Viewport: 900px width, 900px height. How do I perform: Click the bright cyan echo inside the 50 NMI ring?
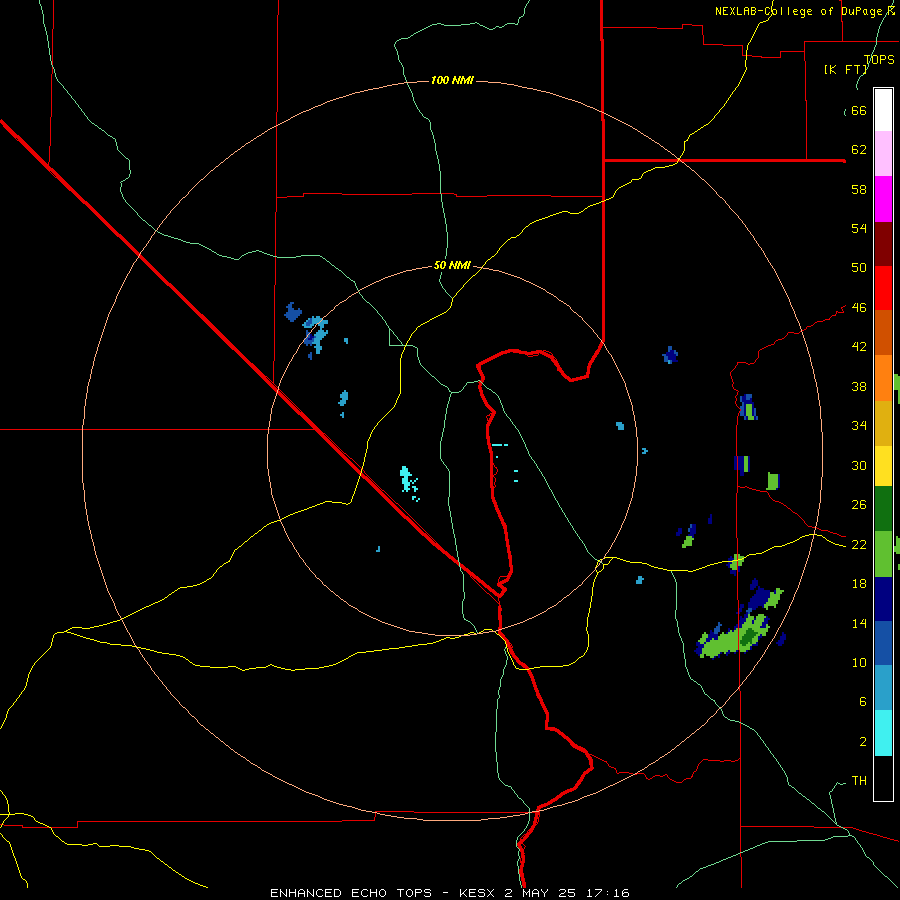click(x=409, y=482)
